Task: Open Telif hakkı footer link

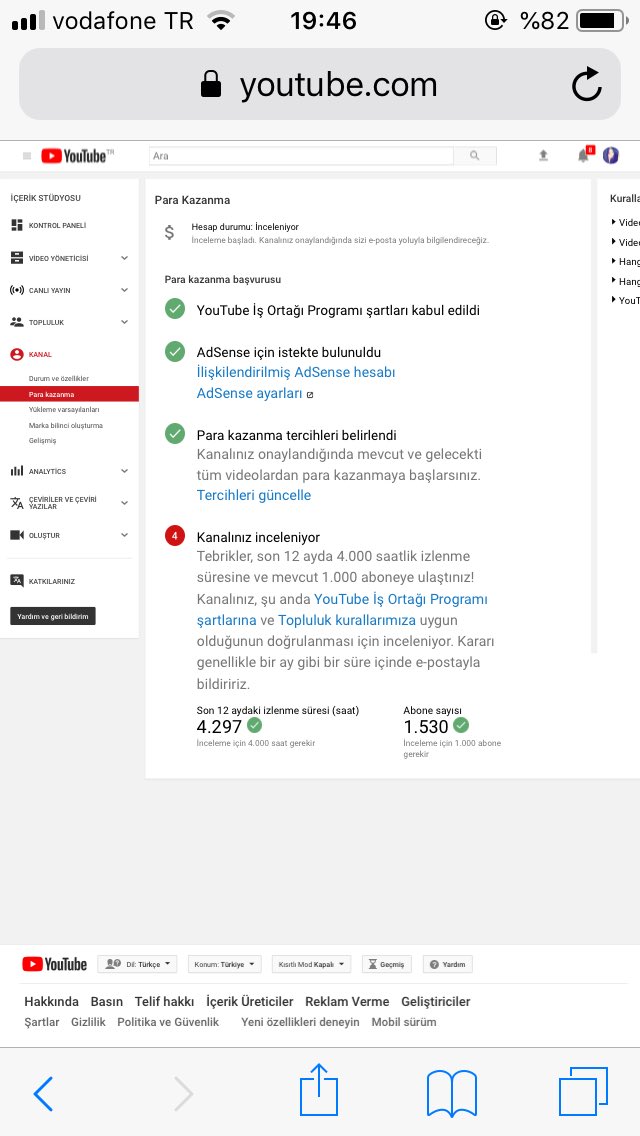Action: tap(165, 1001)
